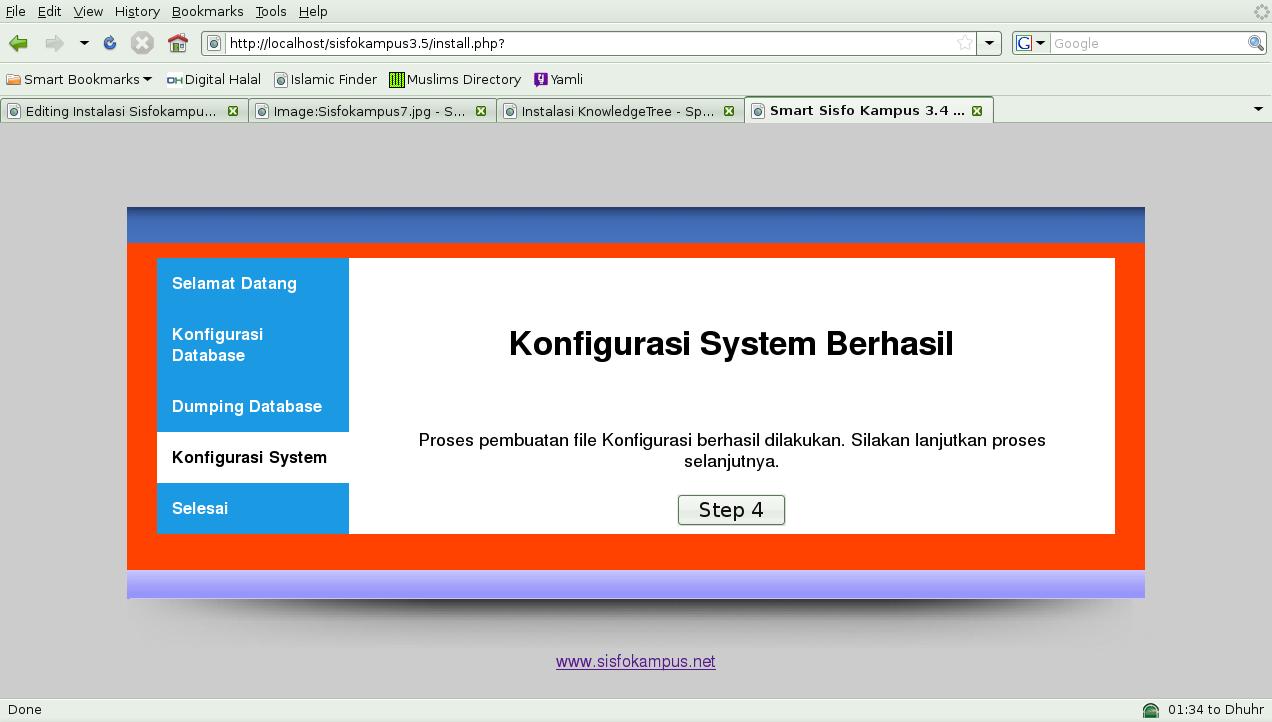This screenshot has width=1272, height=722.
Task: Open the list all tabs dropdown
Action: coord(1258,109)
